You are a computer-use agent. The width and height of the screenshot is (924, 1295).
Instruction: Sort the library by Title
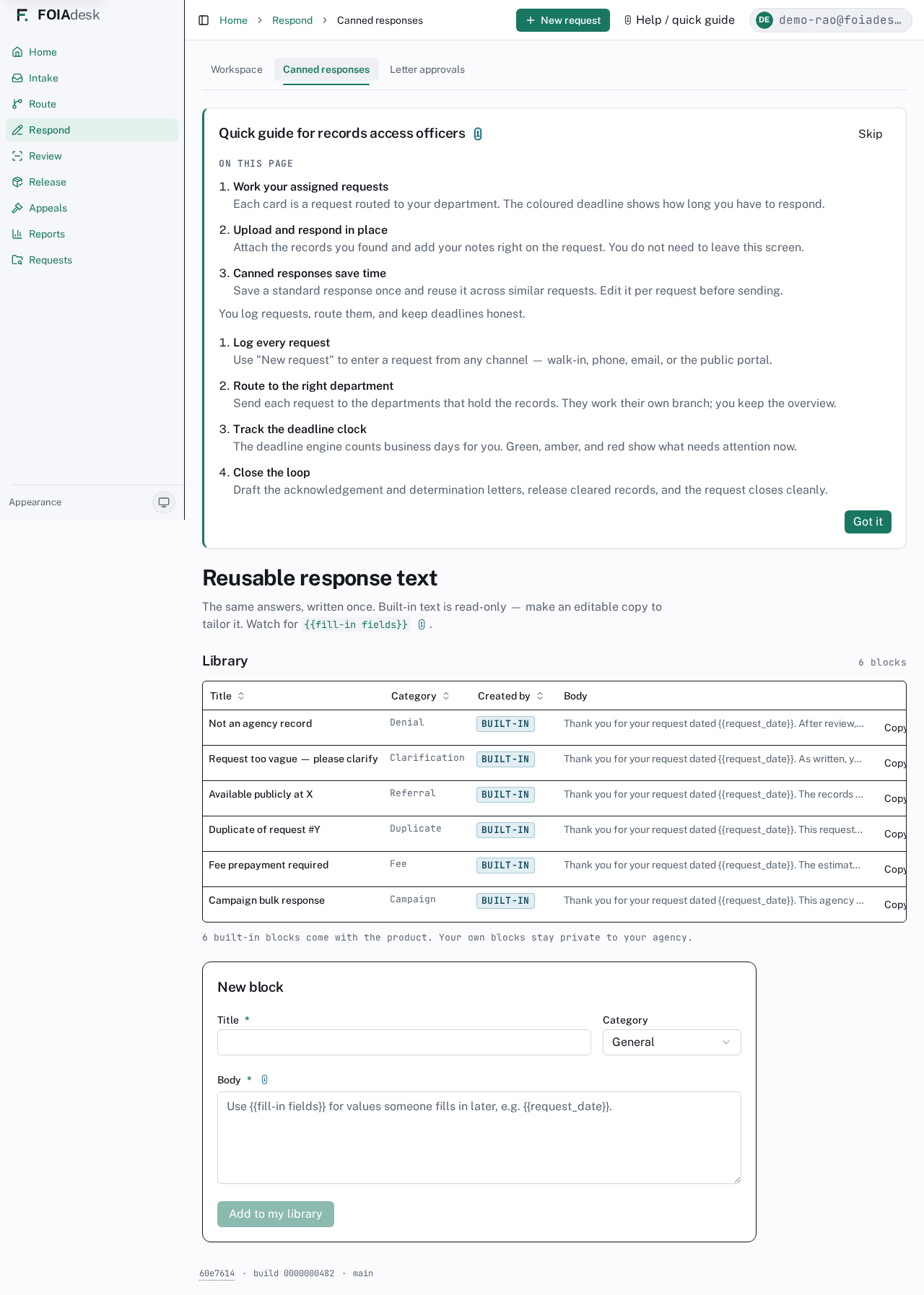pyautogui.click(x=227, y=696)
